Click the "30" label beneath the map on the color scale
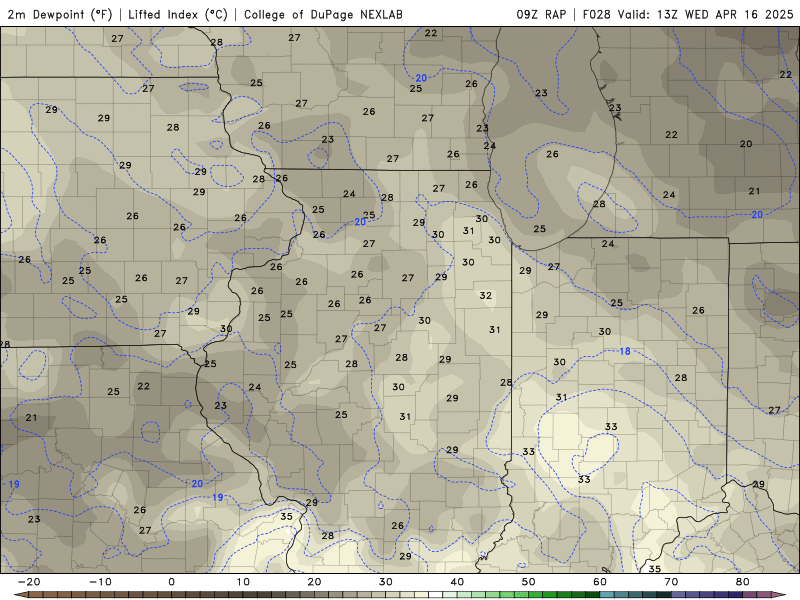 click(386, 582)
